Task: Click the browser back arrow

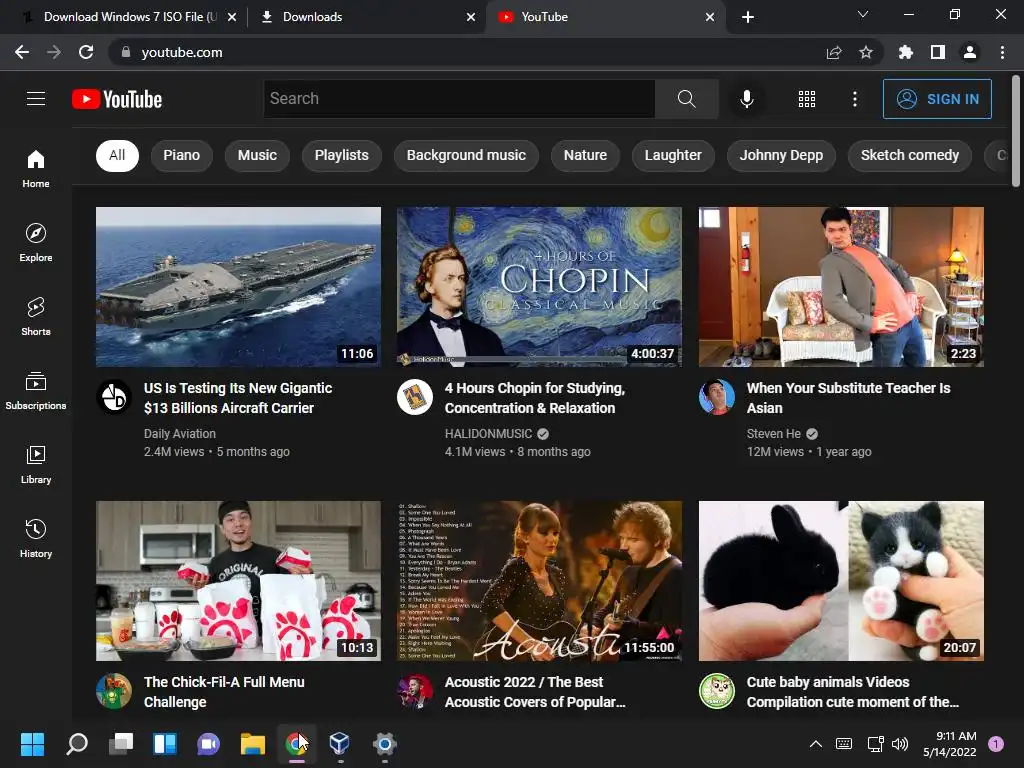Action: click(22, 52)
